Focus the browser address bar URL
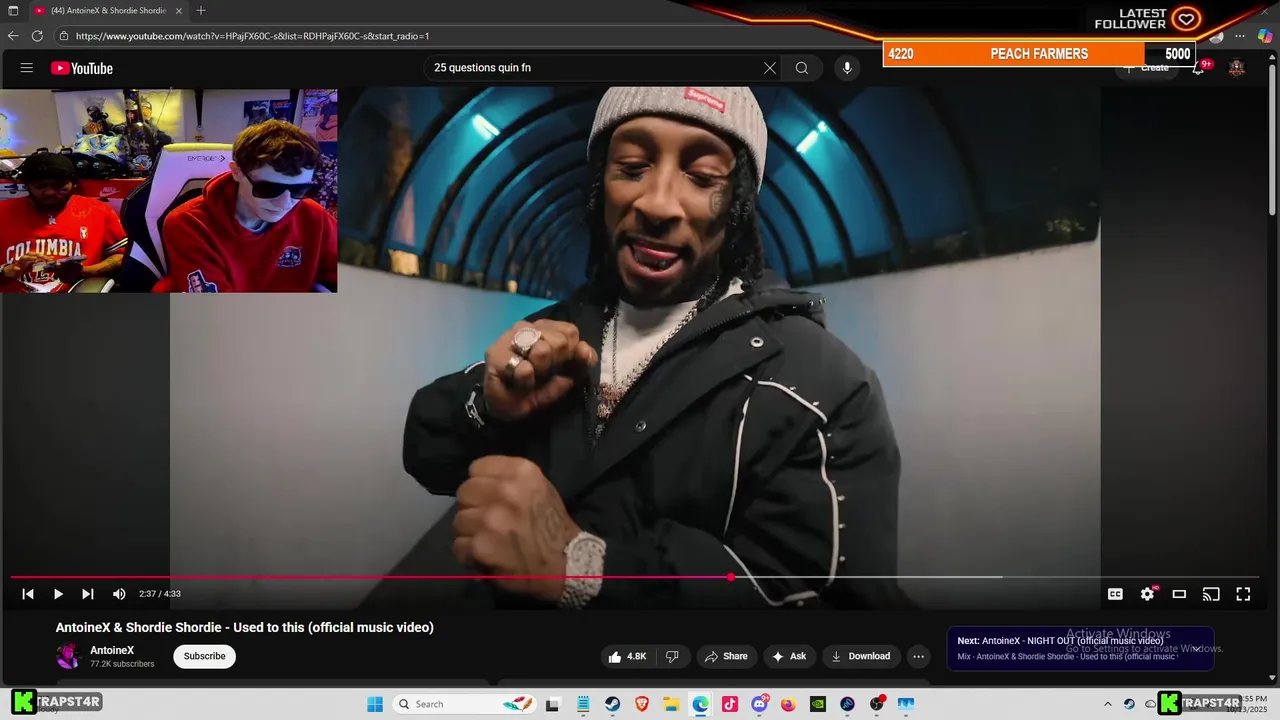Image resolution: width=1280 pixels, height=720 pixels. (x=252, y=36)
